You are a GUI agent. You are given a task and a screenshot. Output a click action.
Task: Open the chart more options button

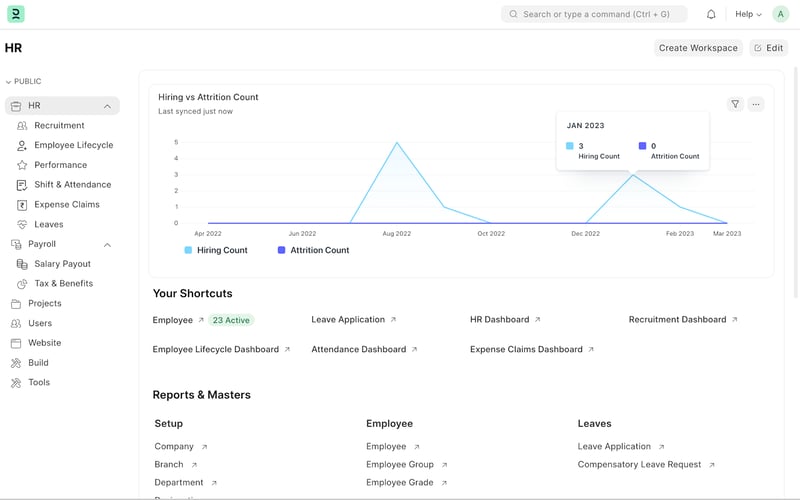click(756, 104)
